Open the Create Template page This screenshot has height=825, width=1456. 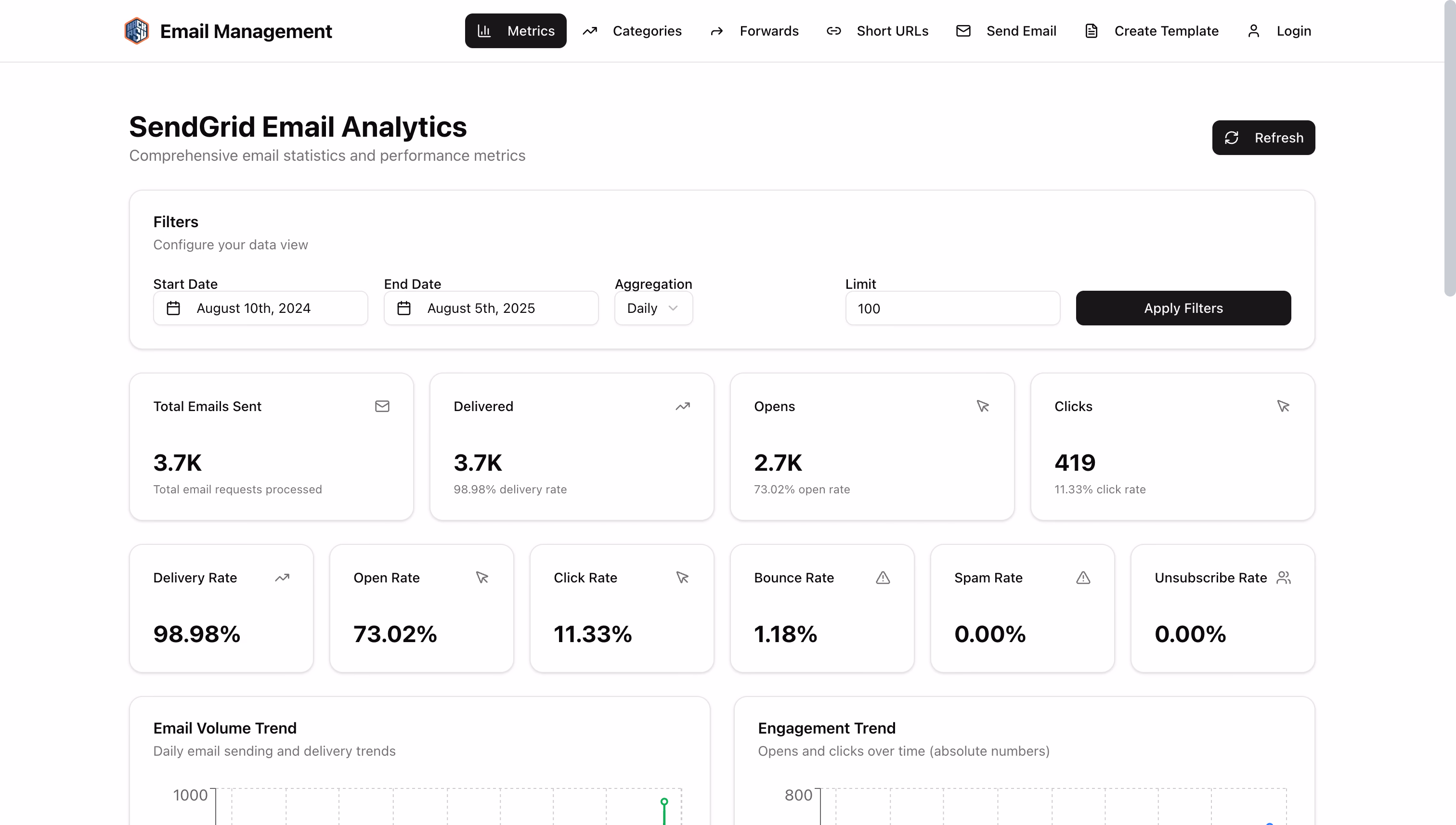tap(1151, 31)
